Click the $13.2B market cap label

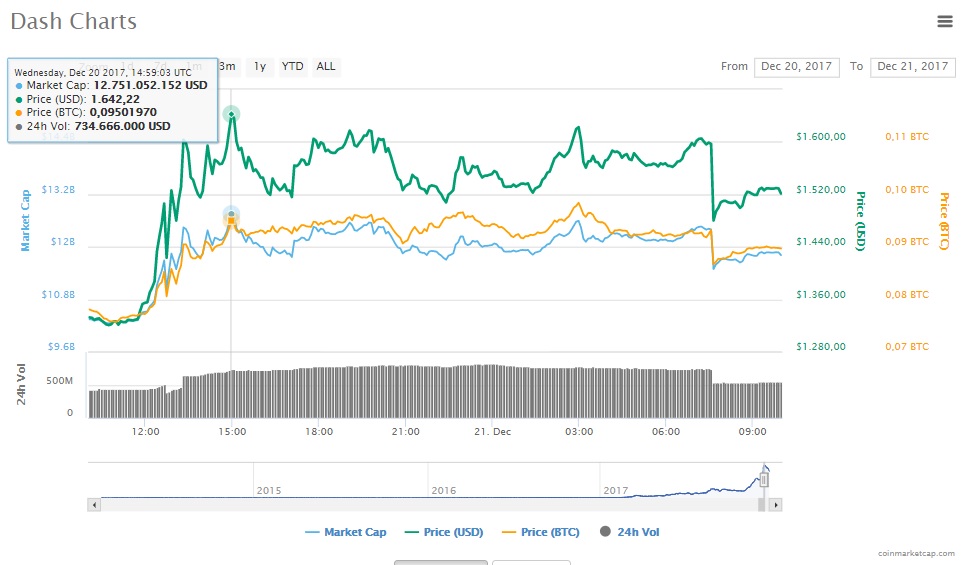pos(58,190)
